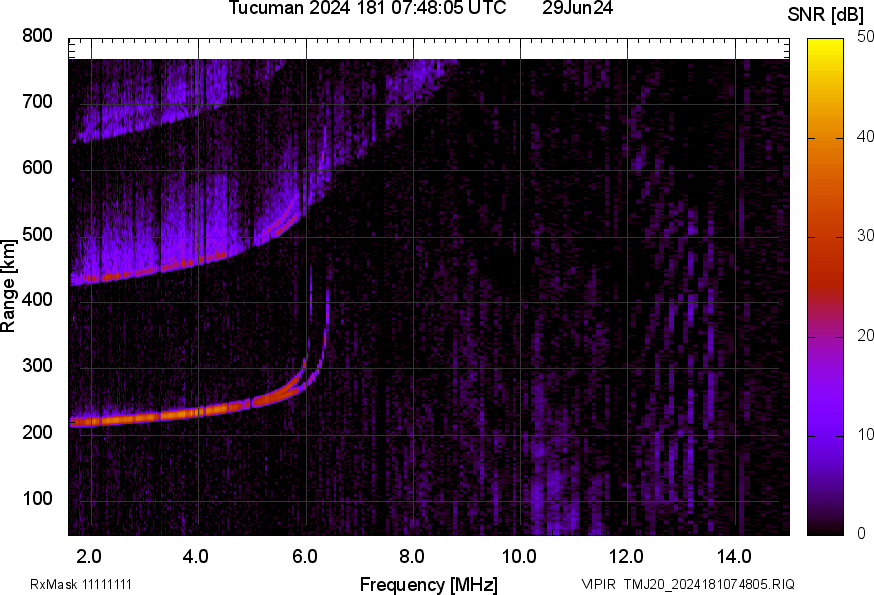Screen dimensions: 874x595
Task: Click the range tick label '700'
Action: tap(37, 102)
